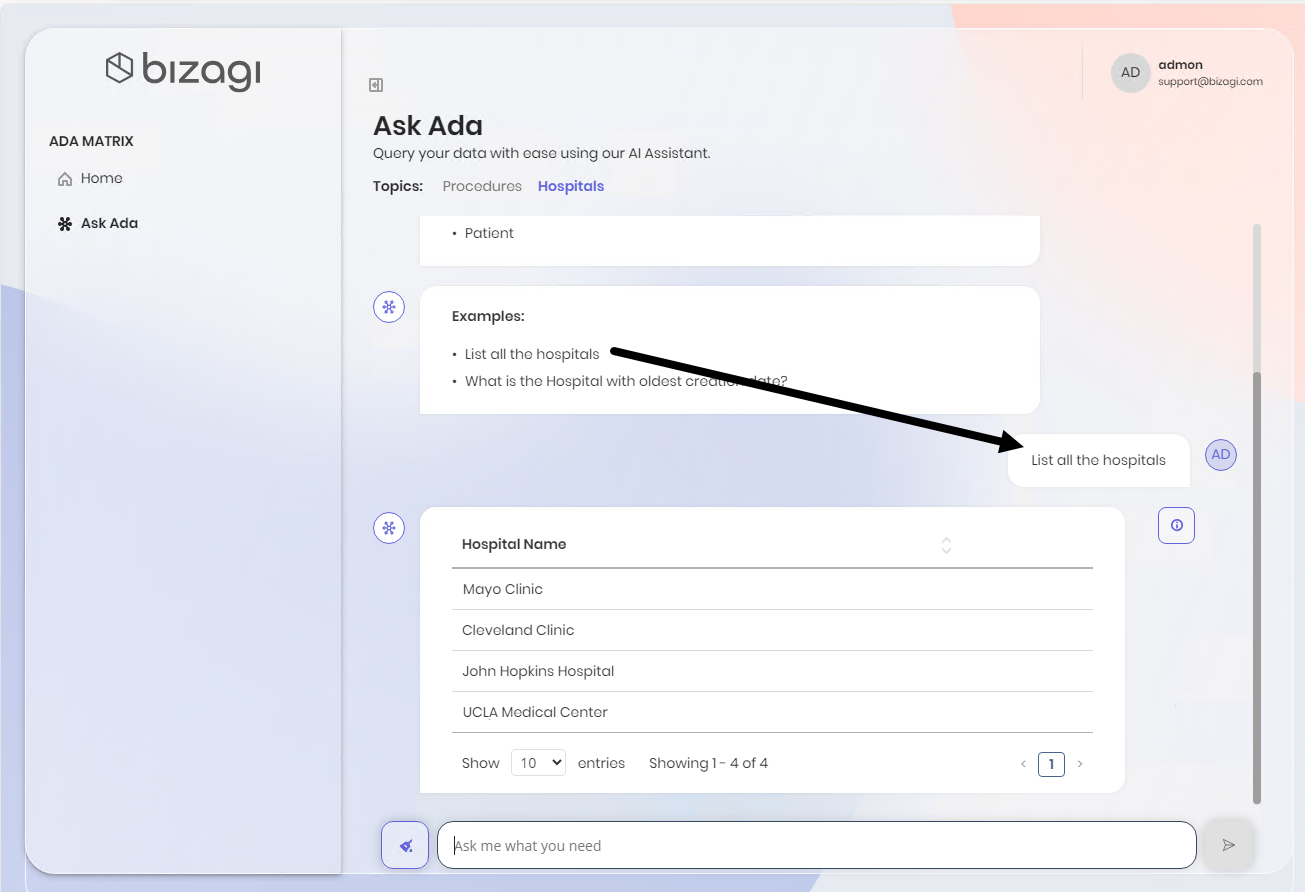Go to next page of table
The width and height of the screenshot is (1305, 892).
coord(1080,764)
